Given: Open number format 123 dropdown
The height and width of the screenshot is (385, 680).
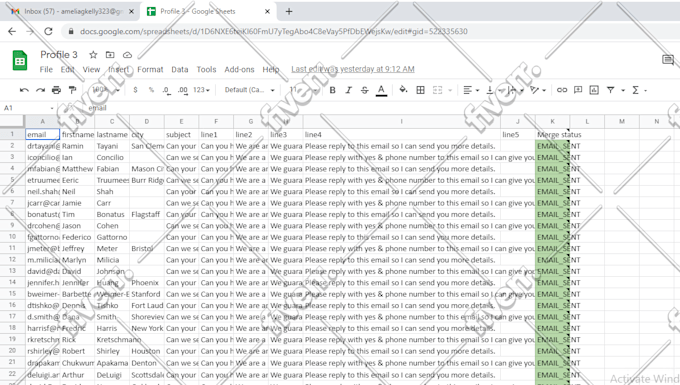Looking at the screenshot, I should click(x=201, y=90).
